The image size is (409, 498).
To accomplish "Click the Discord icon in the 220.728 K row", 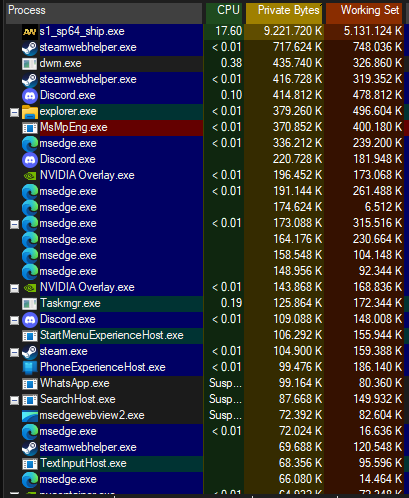I will click(x=30, y=159).
